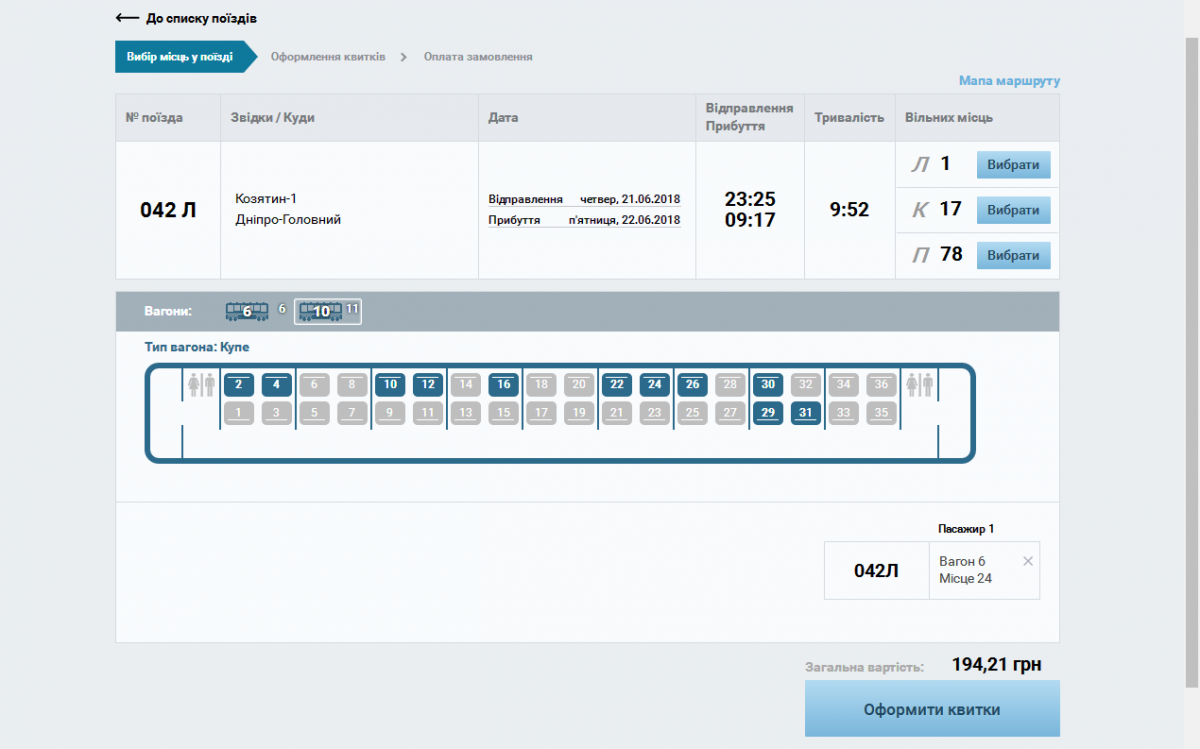The image size is (1200, 749).
Task: Click the back arrow to train list
Action: point(127,18)
